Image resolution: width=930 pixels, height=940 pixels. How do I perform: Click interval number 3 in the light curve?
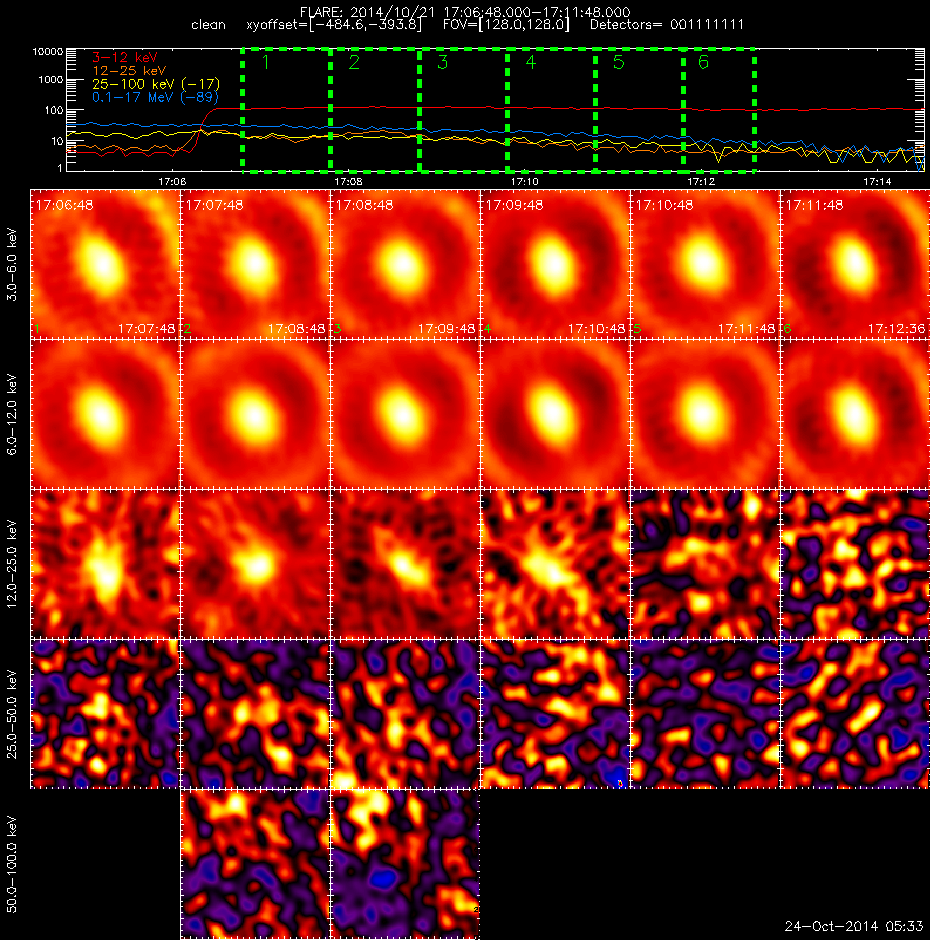point(443,62)
